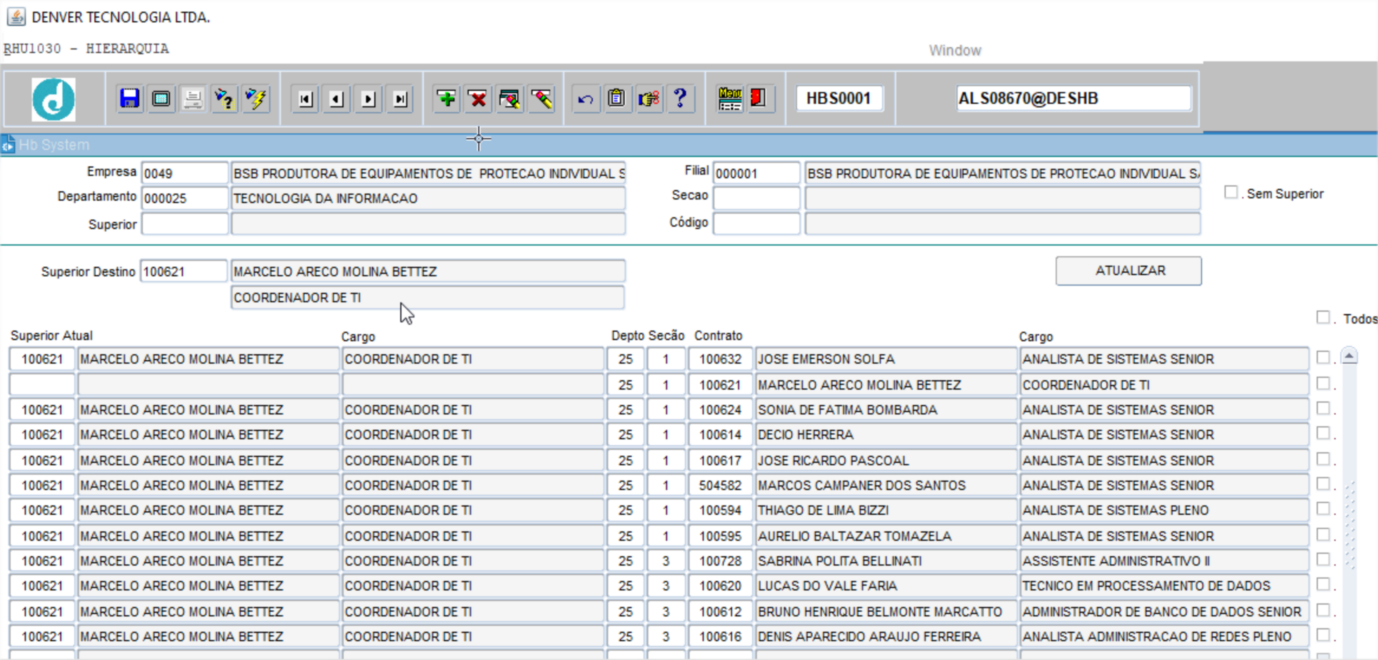Screen dimensions: 1378x660
Task: Click the TECNOLOGIA DA INFORMACAO description
Action: click(x=429, y=198)
